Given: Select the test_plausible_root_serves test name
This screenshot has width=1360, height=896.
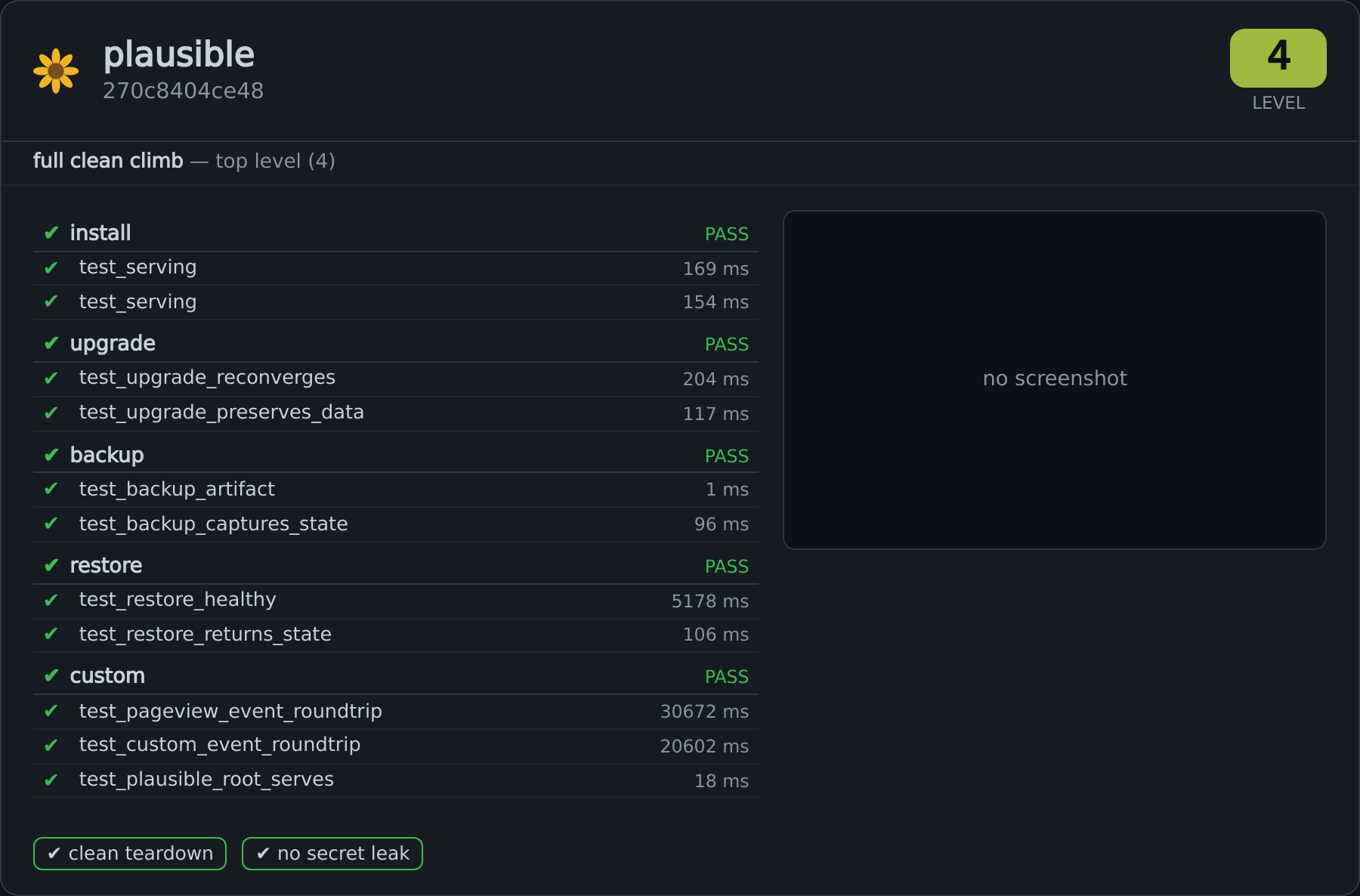Looking at the screenshot, I should (x=206, y=780).
